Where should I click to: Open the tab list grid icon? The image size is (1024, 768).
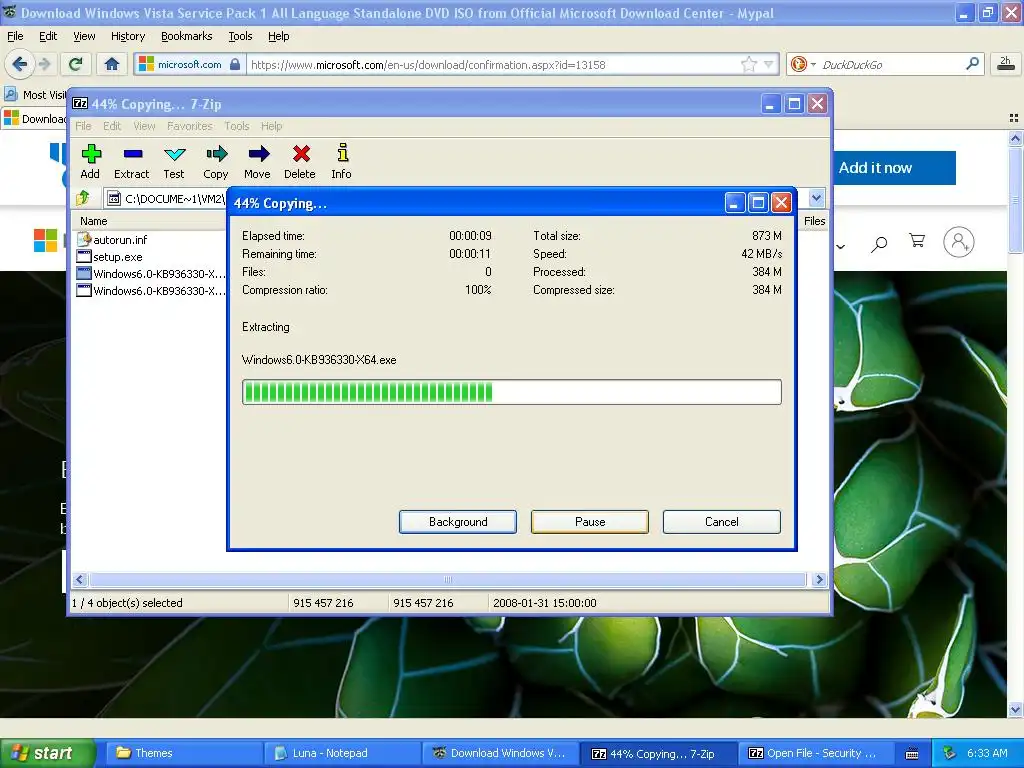pyautogui.click(x=1014, y=118)
